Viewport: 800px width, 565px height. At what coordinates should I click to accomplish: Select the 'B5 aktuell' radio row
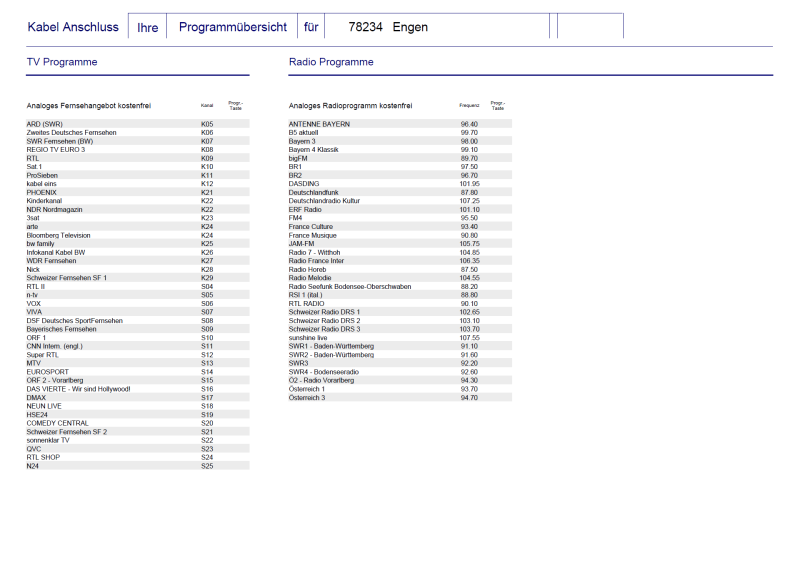click(400, 133)
